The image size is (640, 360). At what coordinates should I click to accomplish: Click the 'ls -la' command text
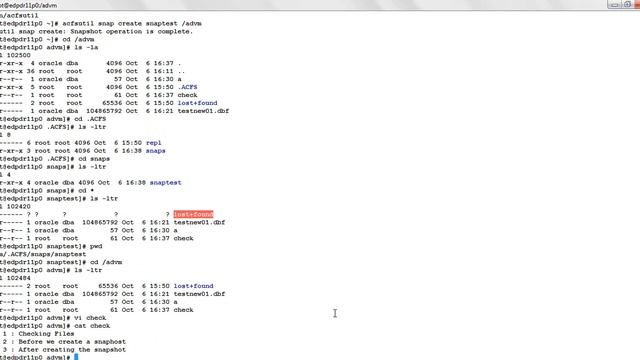click(86, 47)
